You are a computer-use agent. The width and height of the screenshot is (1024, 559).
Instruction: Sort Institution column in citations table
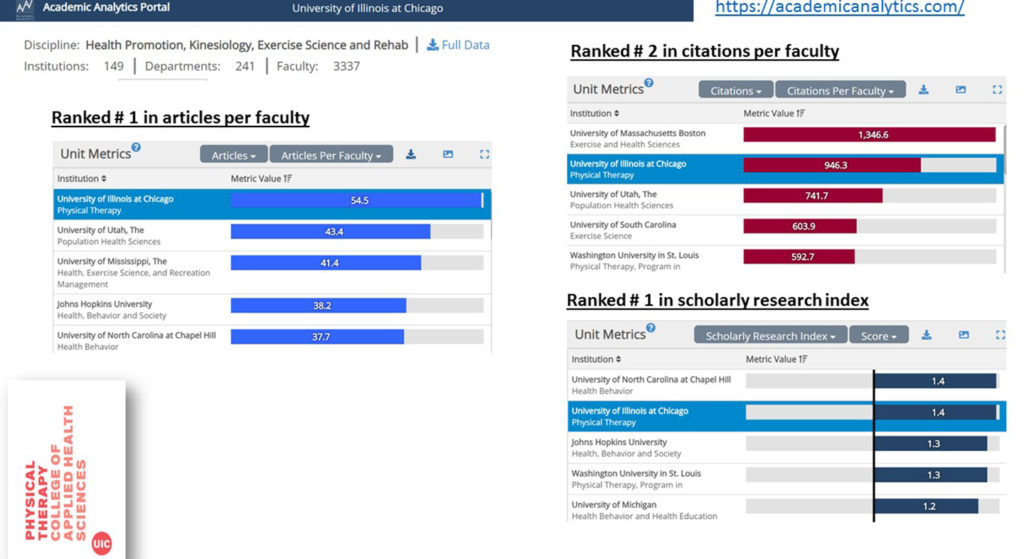(594, 113)
